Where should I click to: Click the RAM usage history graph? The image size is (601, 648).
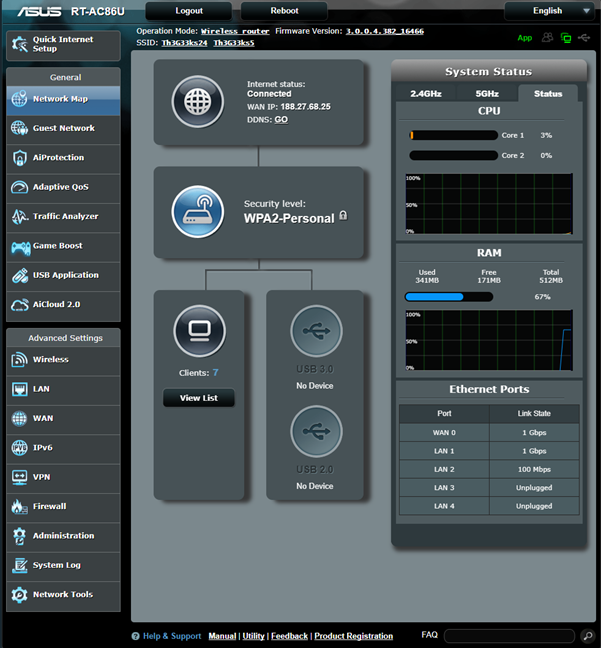(489, 340)
